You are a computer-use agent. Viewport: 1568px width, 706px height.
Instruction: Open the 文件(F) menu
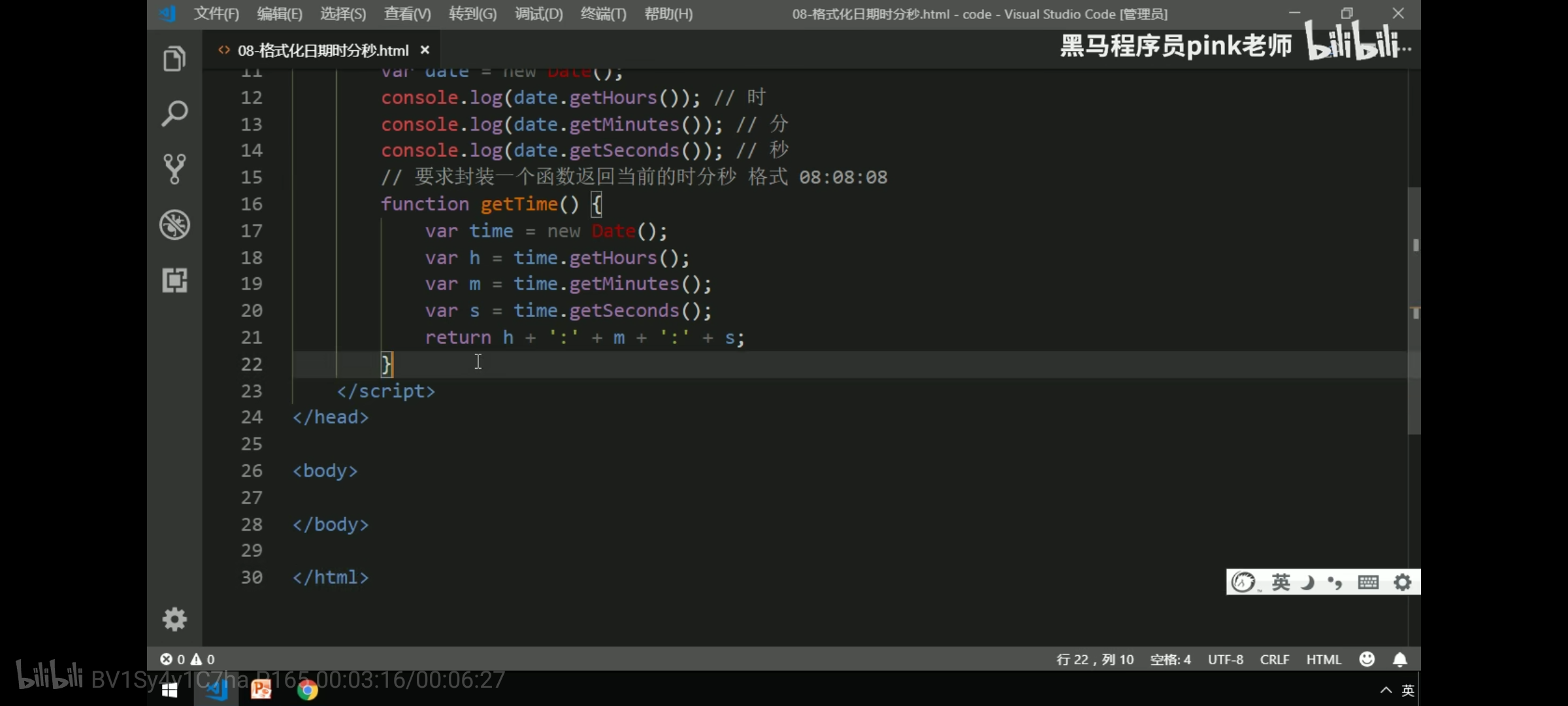pos(216,14)
